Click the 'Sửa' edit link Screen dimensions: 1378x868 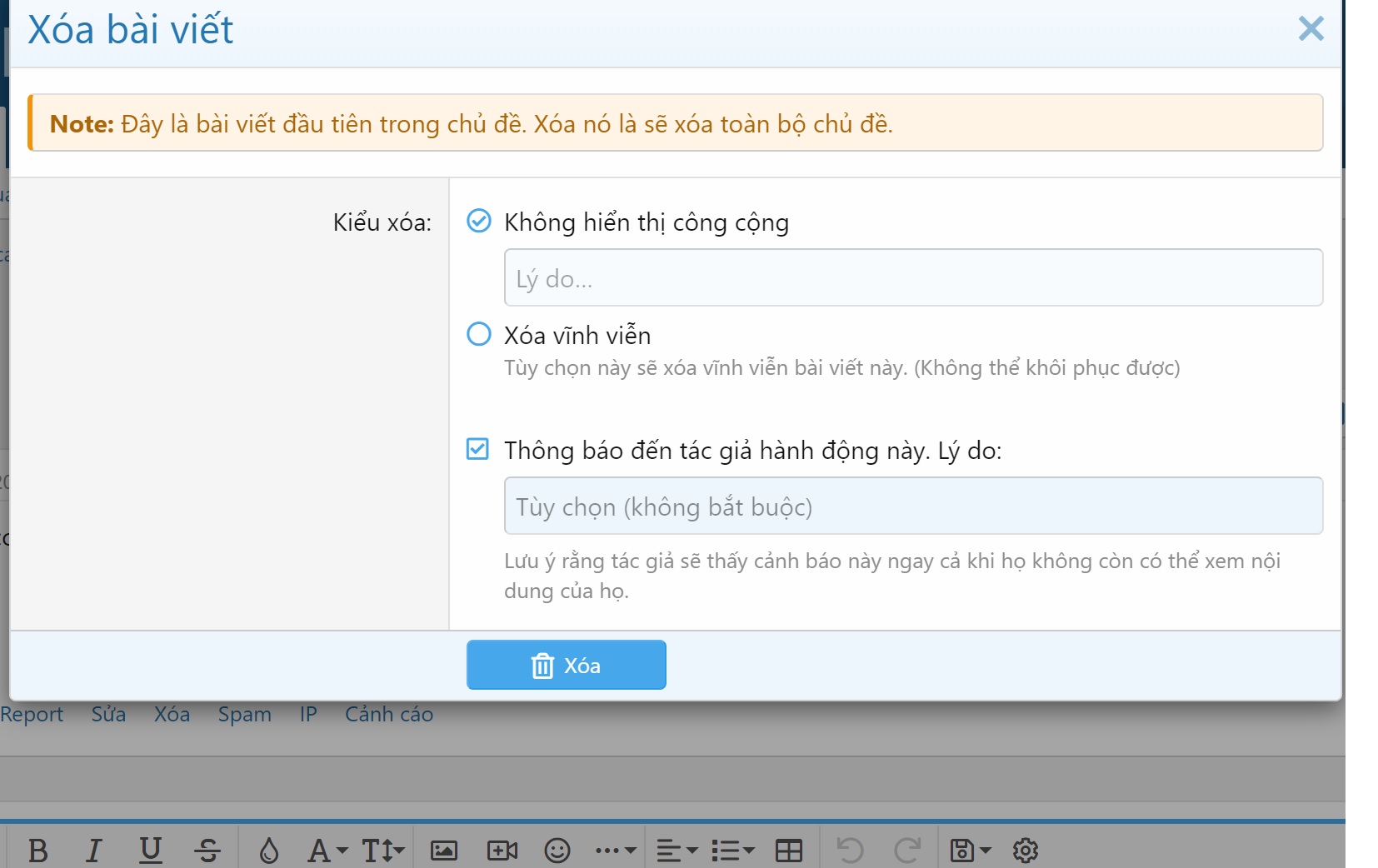click(108, 715)
